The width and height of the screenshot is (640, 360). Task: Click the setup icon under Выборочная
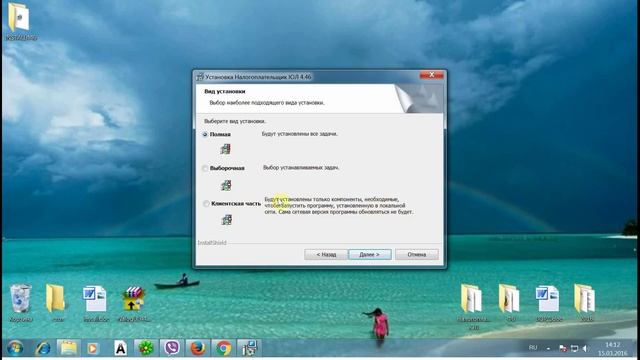click(226, 185)
